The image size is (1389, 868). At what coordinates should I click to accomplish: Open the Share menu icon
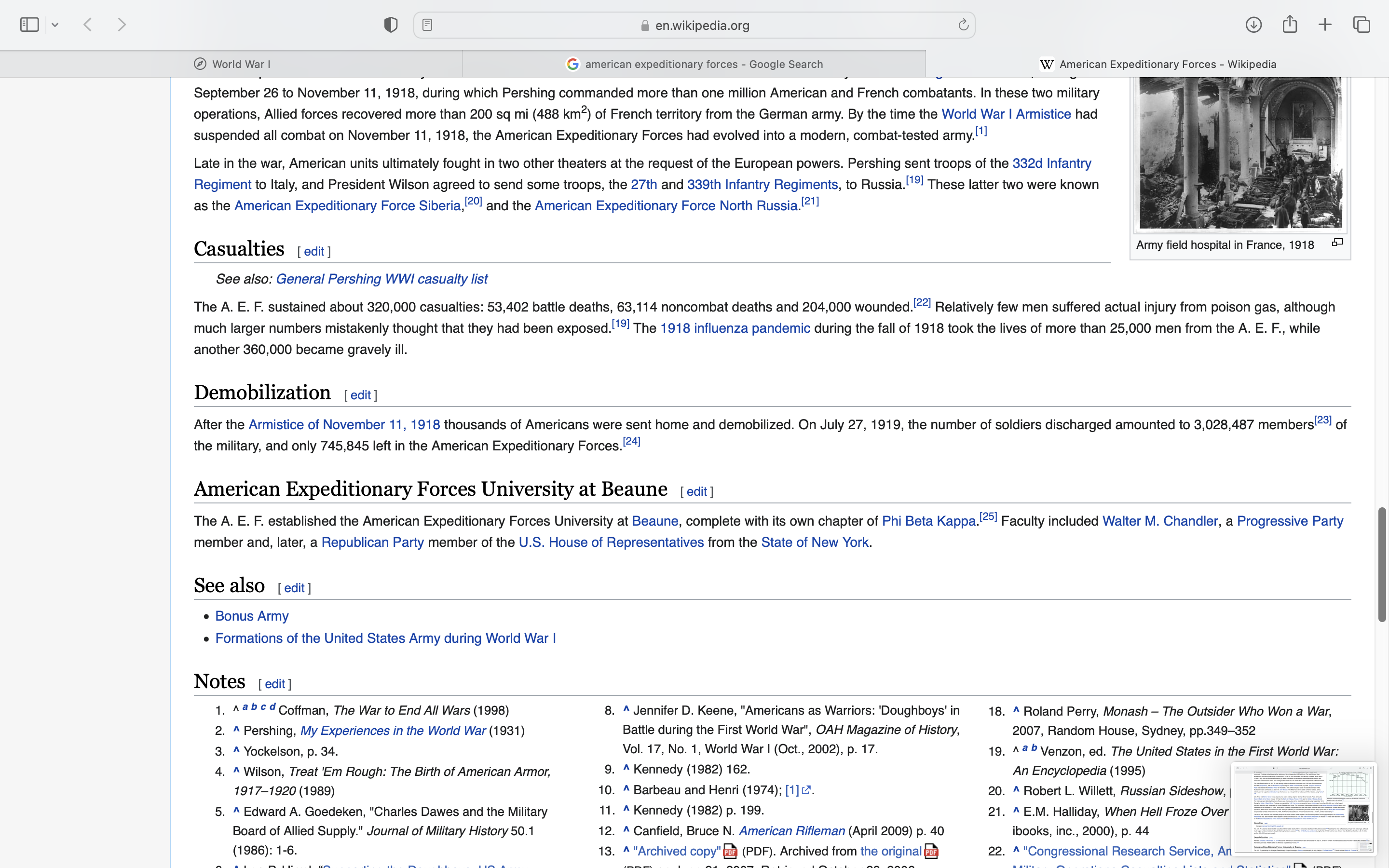point(1290,25)
